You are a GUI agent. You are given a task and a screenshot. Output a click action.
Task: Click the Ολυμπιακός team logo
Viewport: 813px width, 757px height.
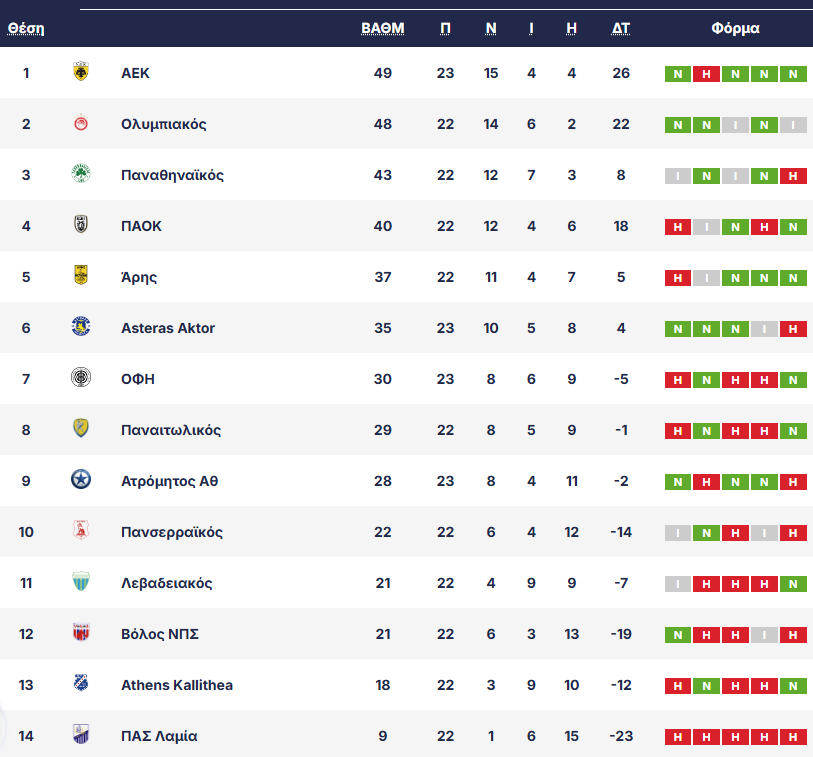pos(81,123)
